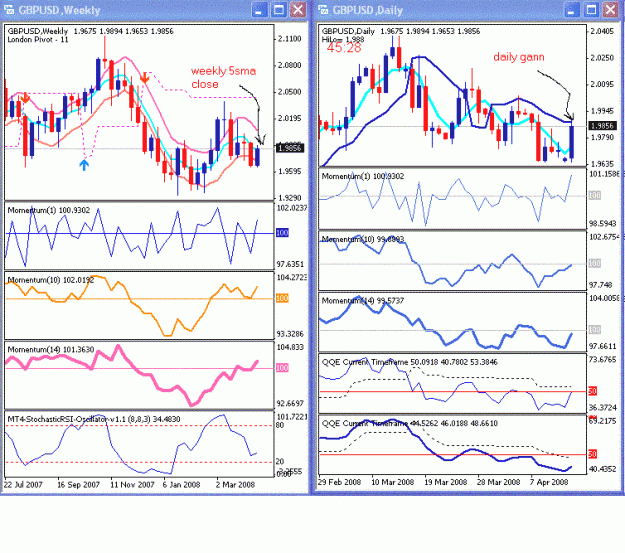
Task: Click the '7 Apr 2008' date on daily axis
Action: [549, 482]
